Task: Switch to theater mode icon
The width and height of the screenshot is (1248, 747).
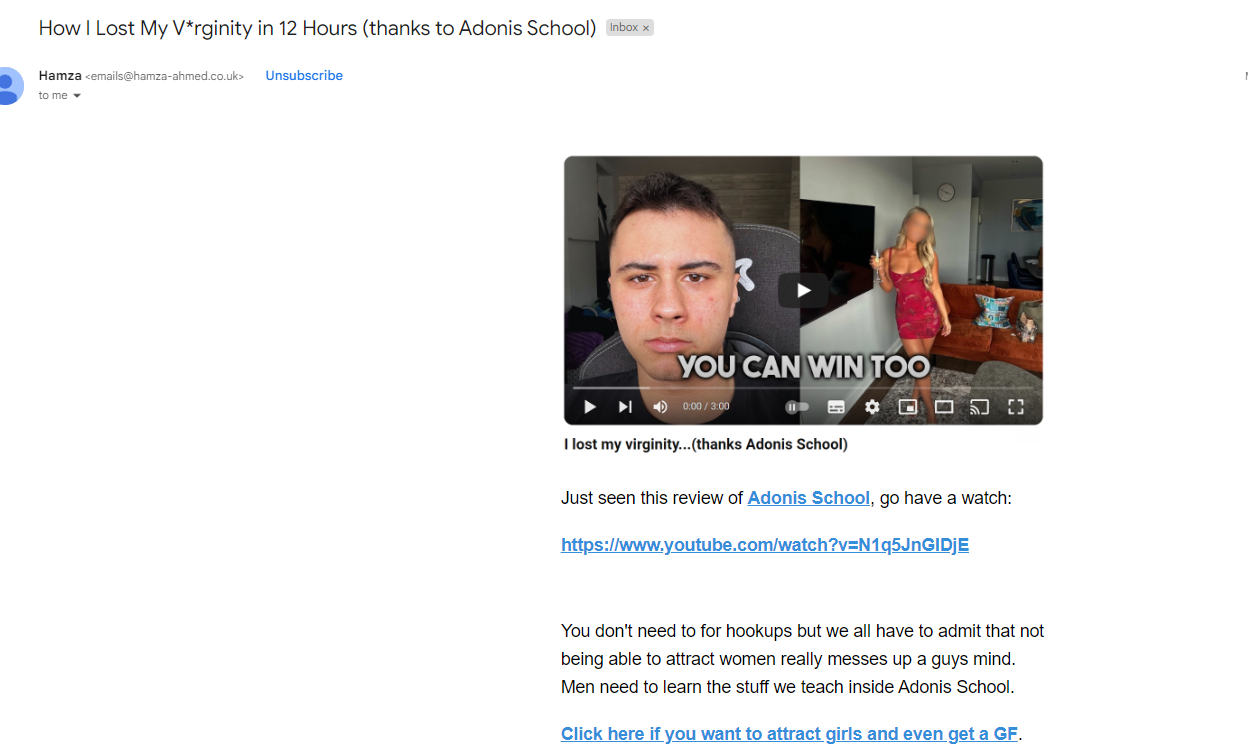Action: point(944,407)
